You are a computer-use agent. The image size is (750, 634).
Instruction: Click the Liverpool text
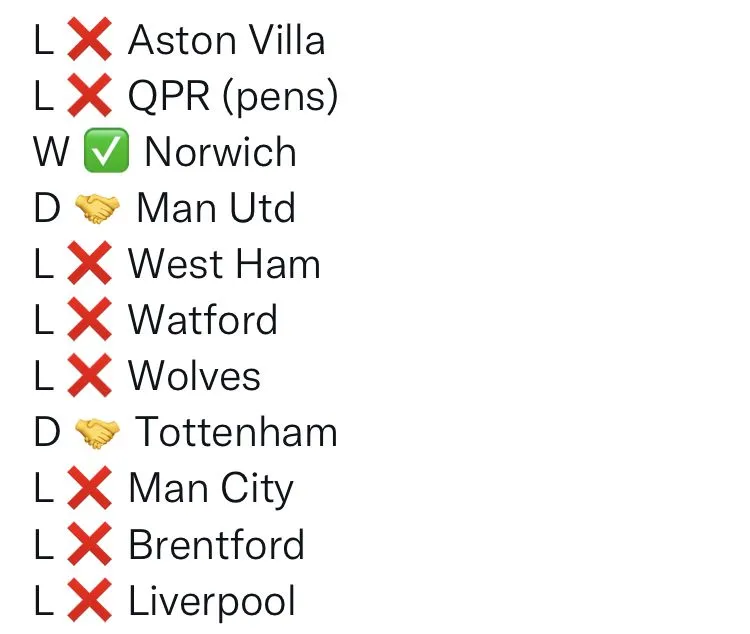[x=212, y=601]
